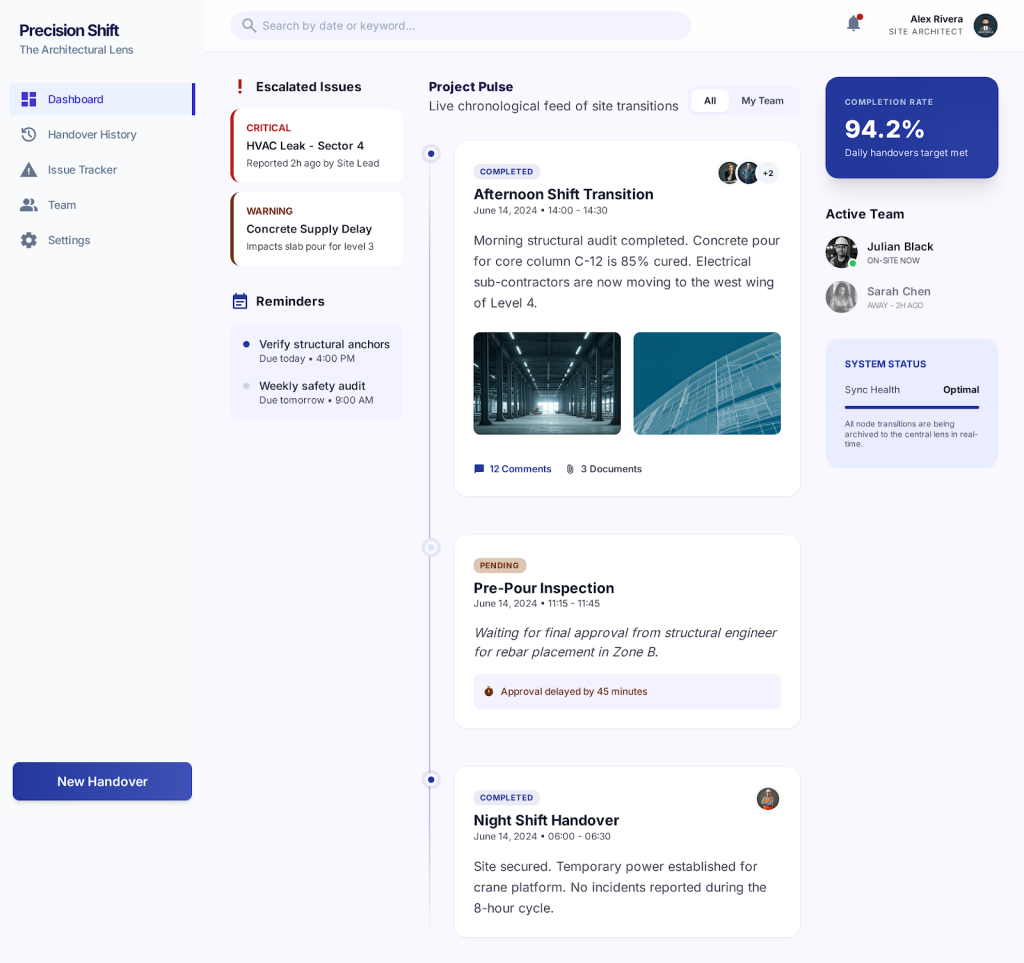
Task: Expand the +2 additional participants badge
Action: tap(768, 173)
